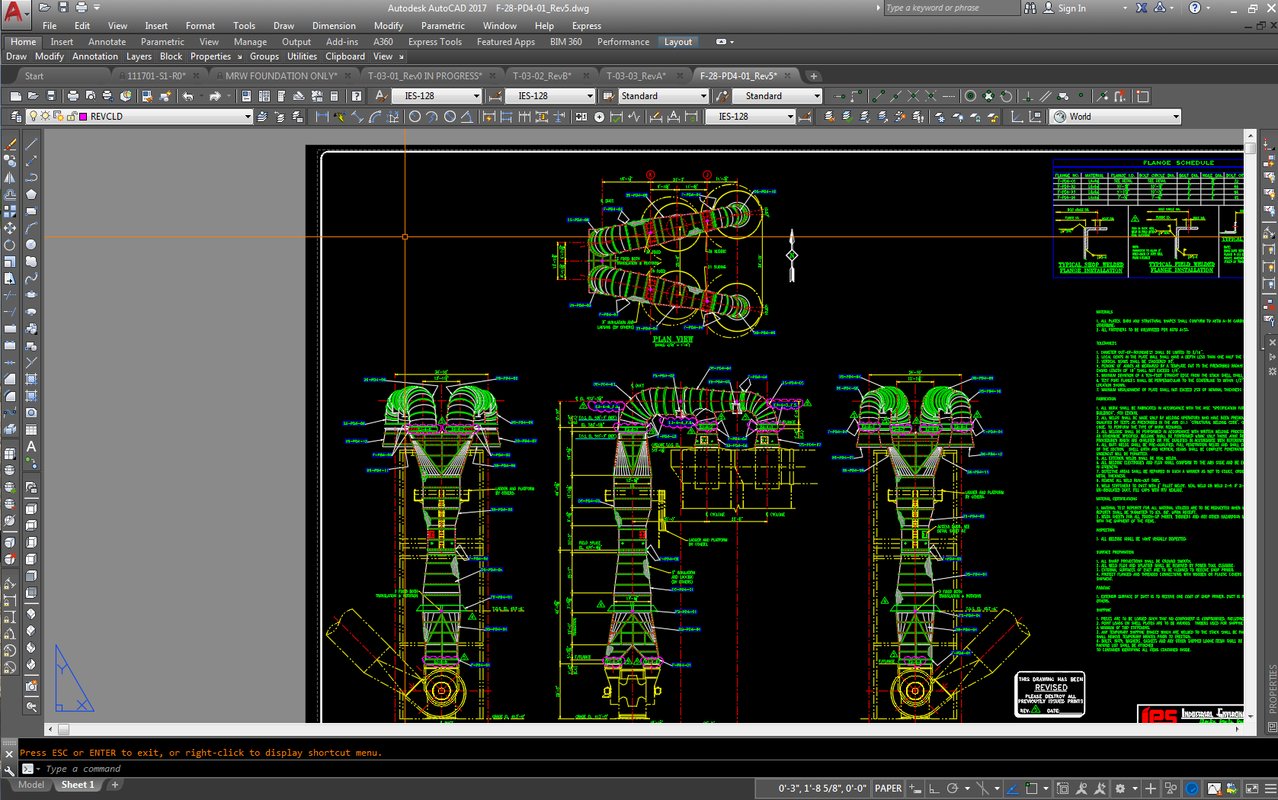Toggle layer lock icon for REVCLD
The height and width of the screenshot is (800, 1278).
(x=71, y=116)
